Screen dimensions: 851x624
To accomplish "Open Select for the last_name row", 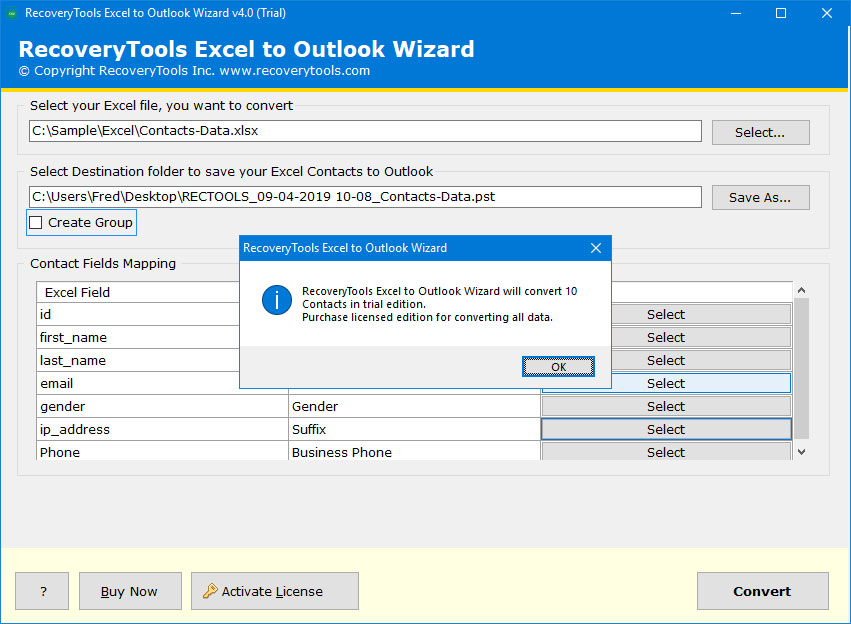I will point(701,360).
